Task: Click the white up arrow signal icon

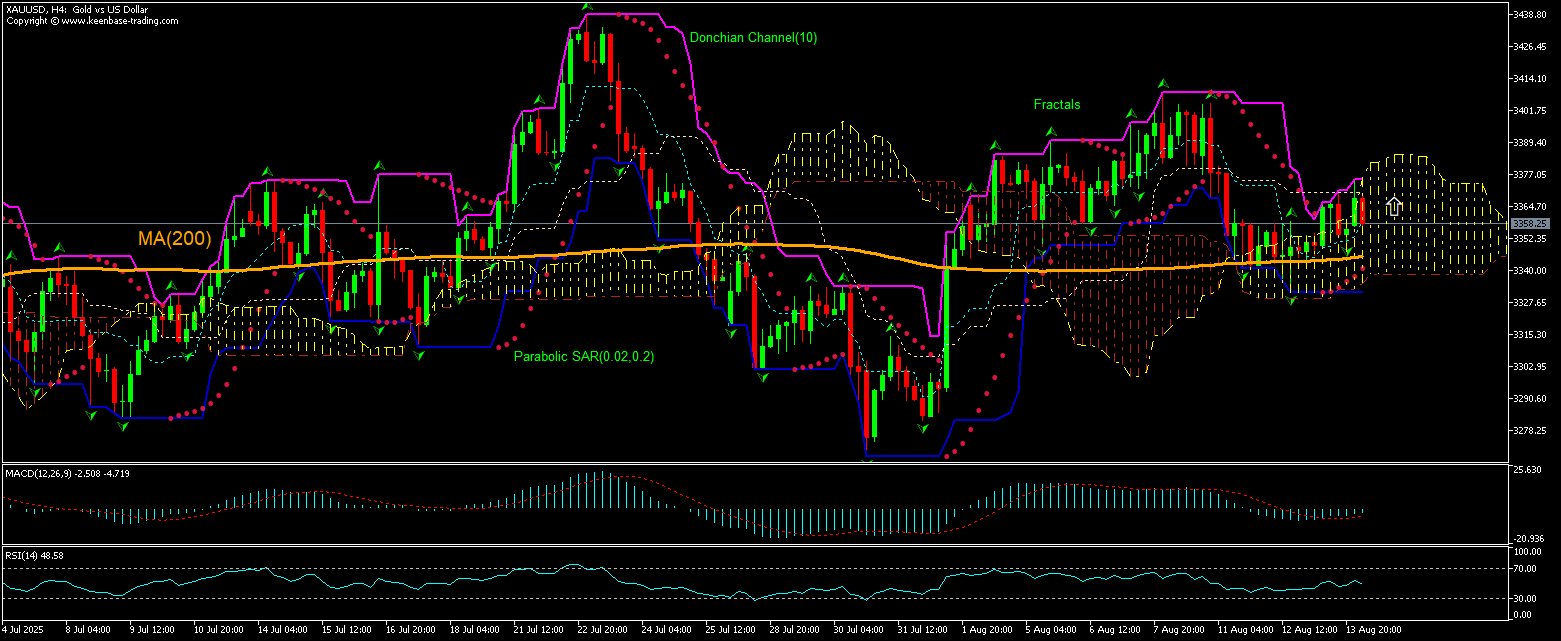Action: click(x=1392, y=208)
